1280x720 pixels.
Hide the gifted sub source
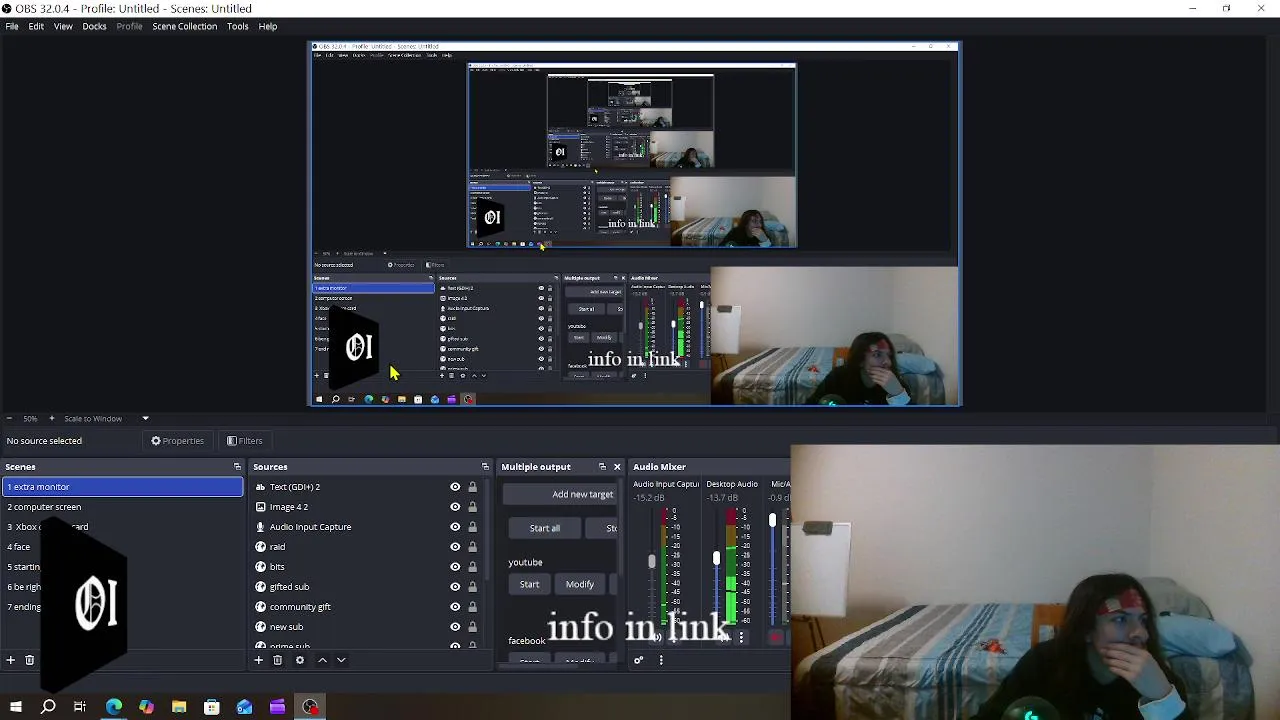click(455, 587)
